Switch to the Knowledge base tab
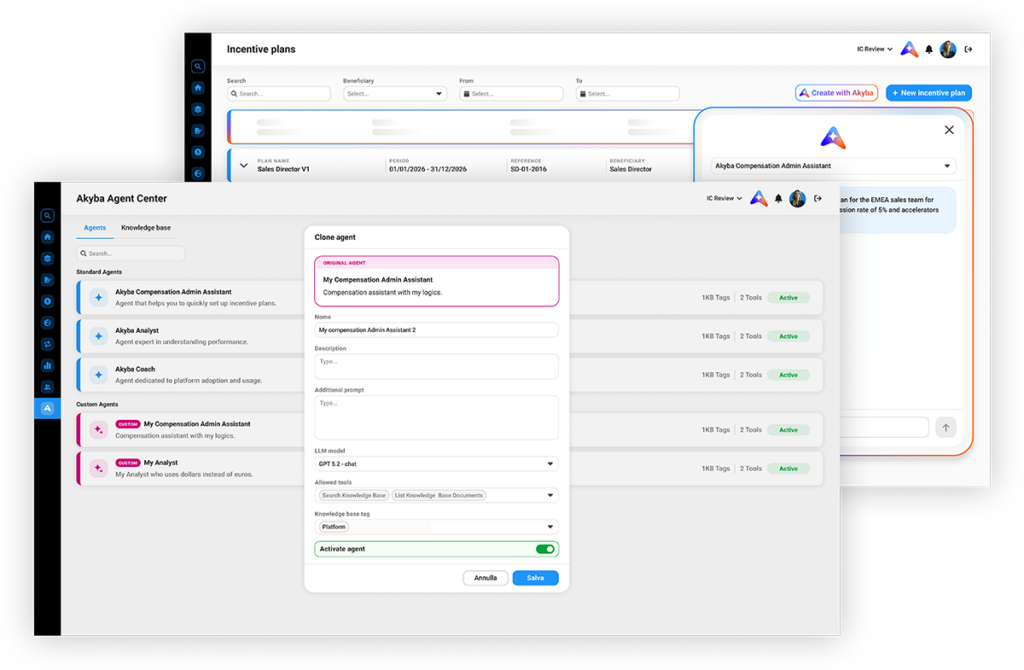Screen dimensions: 1024x670 pos(146,228)
